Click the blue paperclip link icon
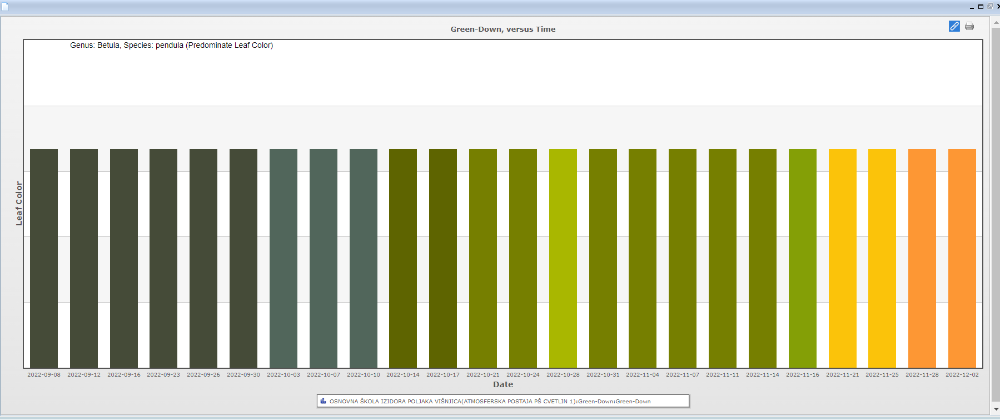This screenshot has width=1000, height=420. pos(954,26)
